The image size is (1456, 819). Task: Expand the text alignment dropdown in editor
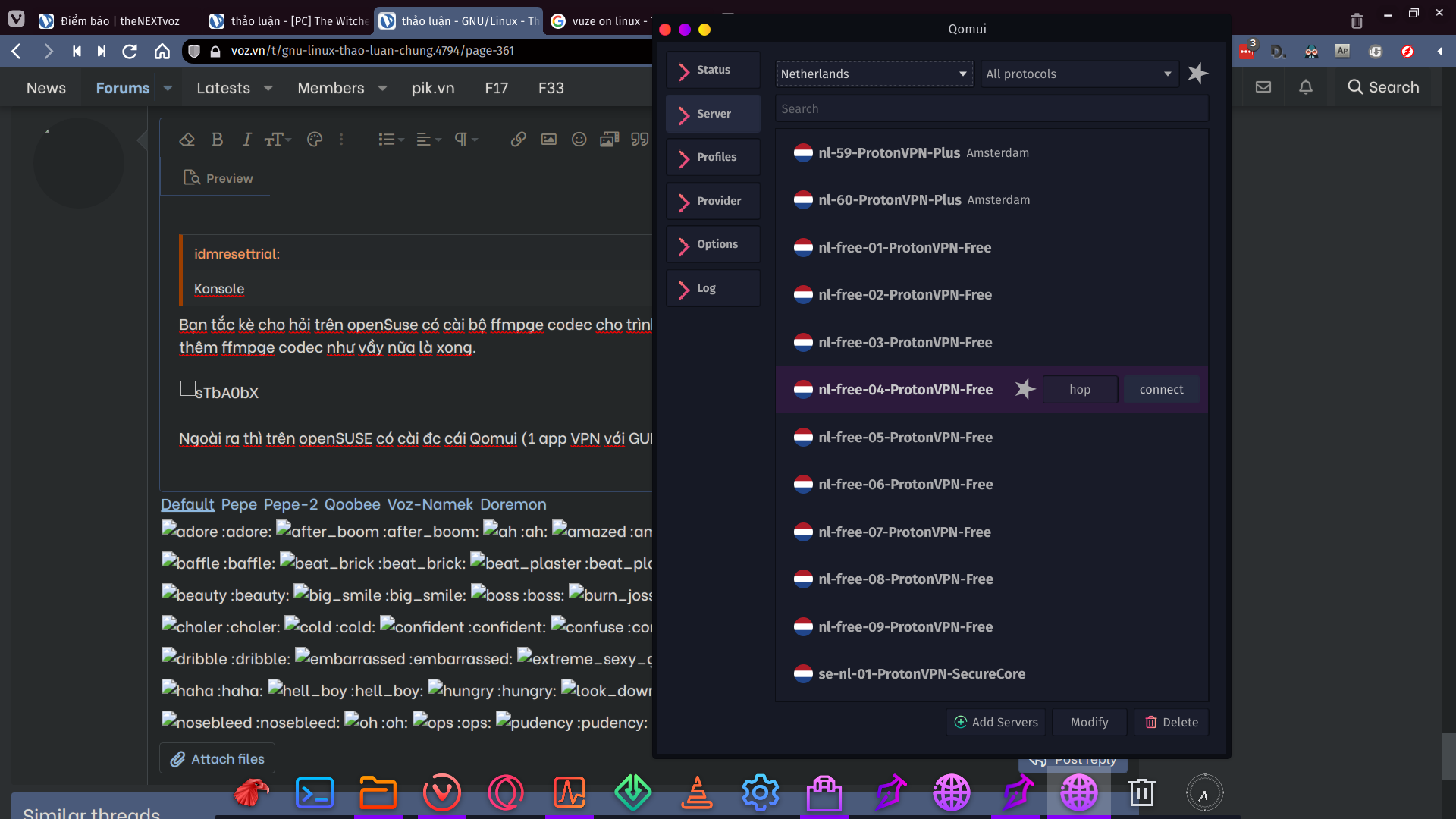coord(428,139)
